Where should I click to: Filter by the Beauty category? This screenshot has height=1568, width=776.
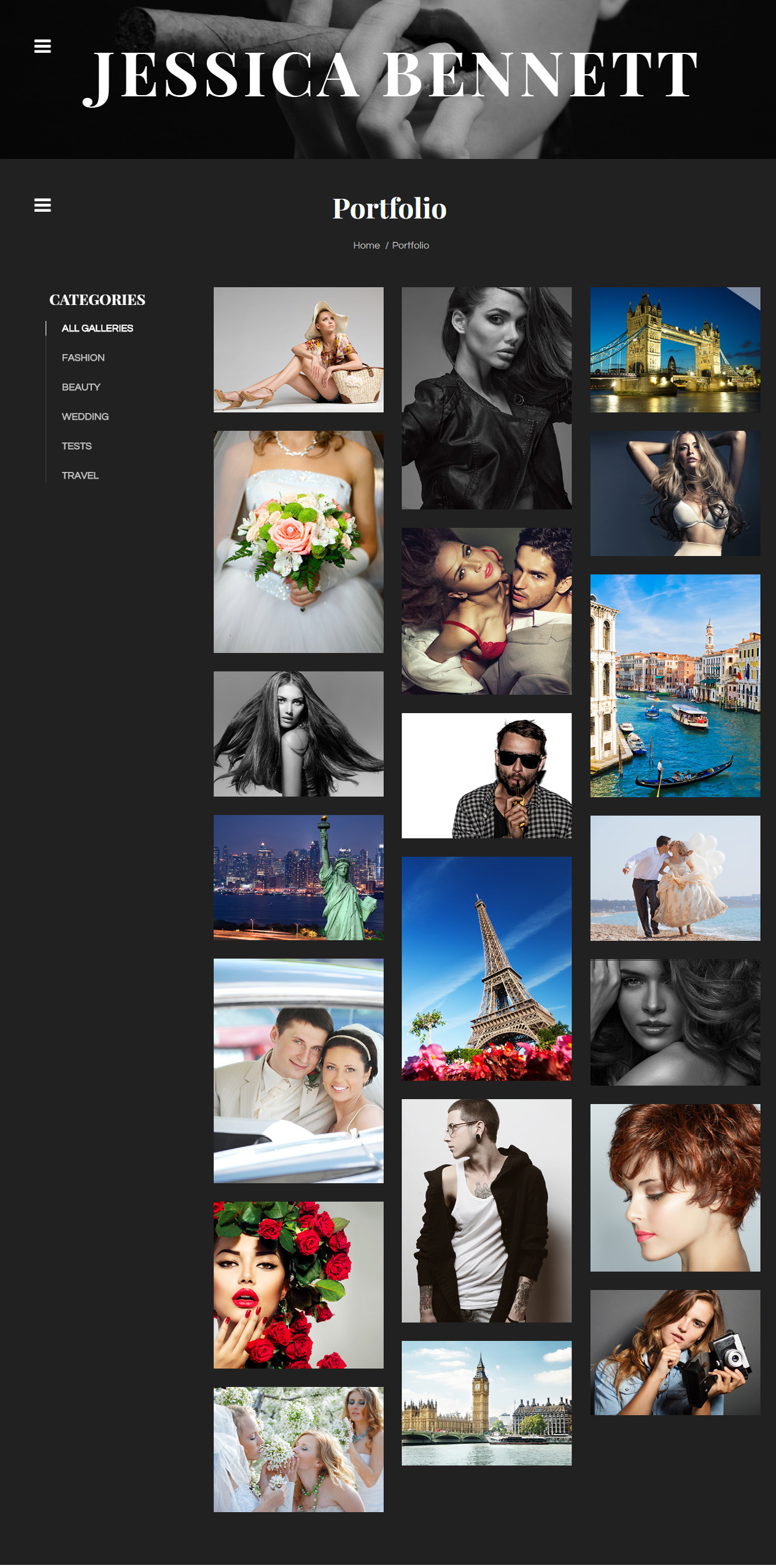click(81, 387)
